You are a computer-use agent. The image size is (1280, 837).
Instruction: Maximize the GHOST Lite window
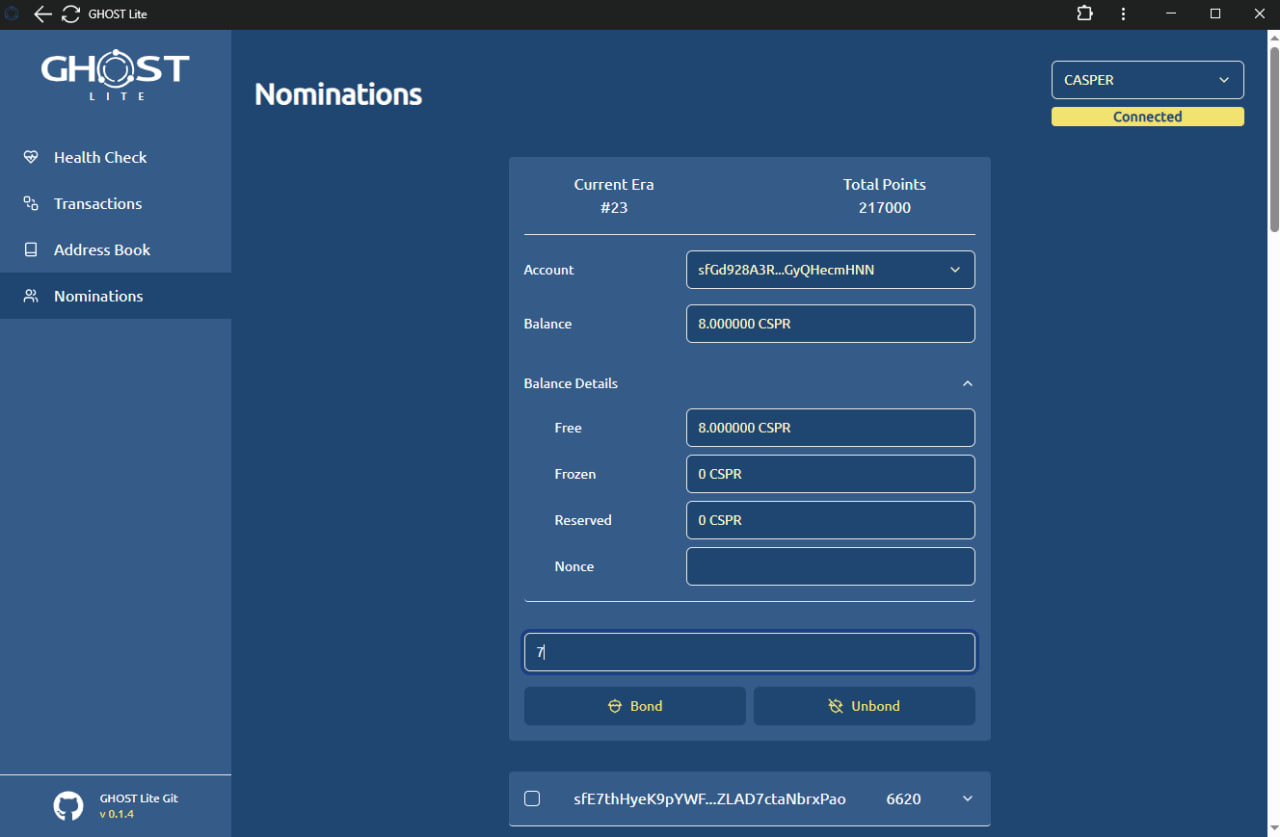(1215, 14)
